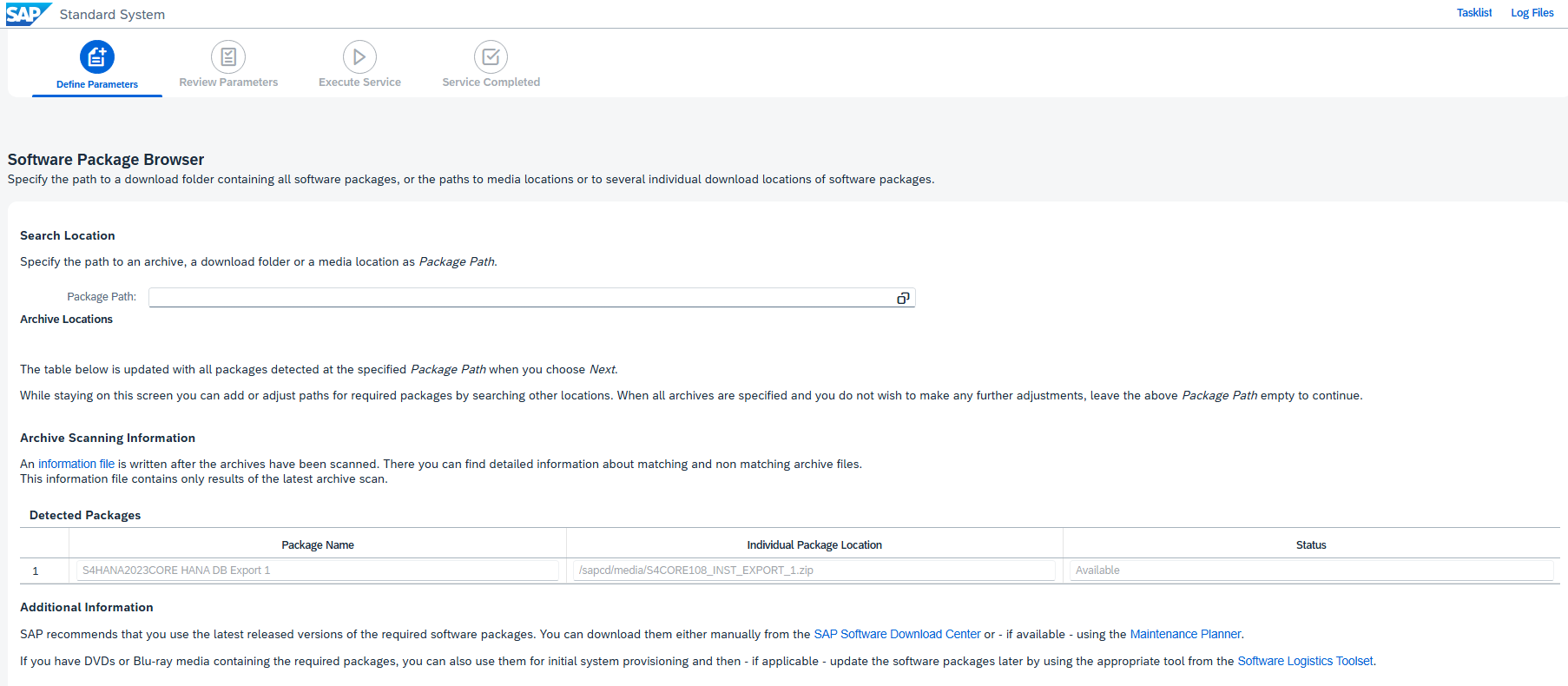This screenshot has height=686, width=1568.
Task: Click the Individual Package Location column header
Action: (x=814, y=545)
